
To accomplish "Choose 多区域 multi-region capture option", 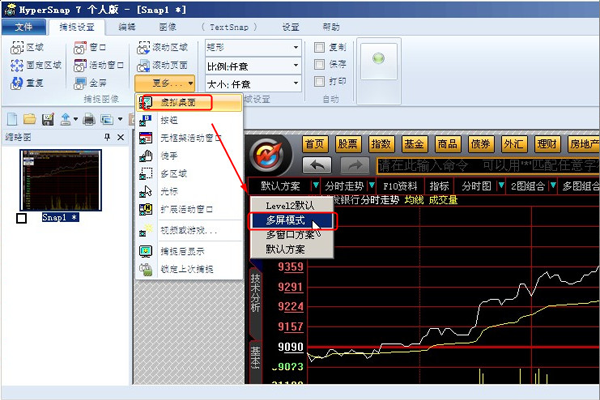I will click(170, 173).
